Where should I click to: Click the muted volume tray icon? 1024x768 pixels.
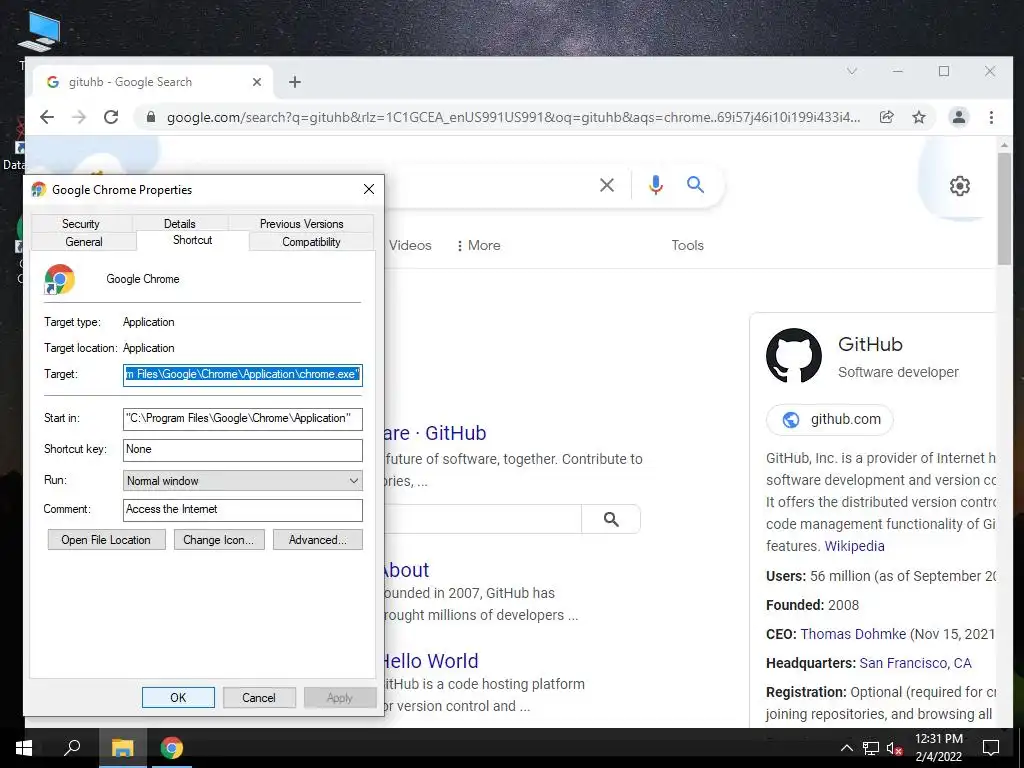895,748
